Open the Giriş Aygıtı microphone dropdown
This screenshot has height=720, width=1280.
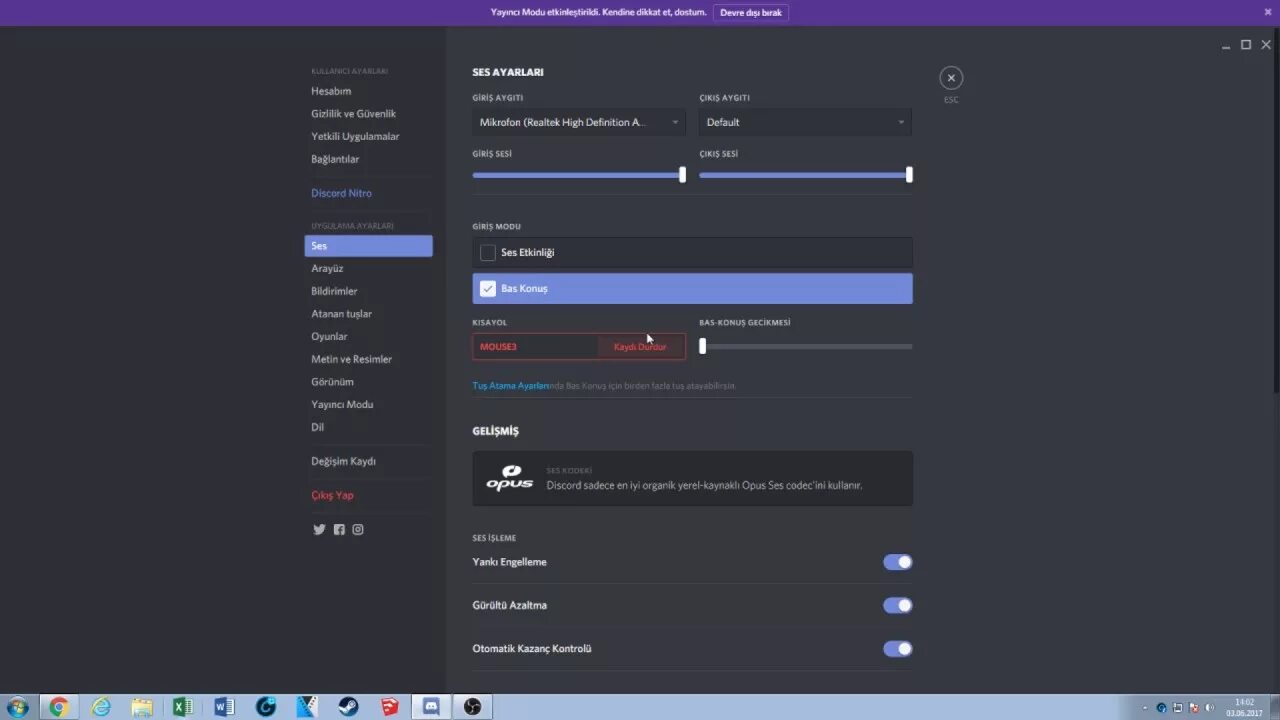(579, 122)
